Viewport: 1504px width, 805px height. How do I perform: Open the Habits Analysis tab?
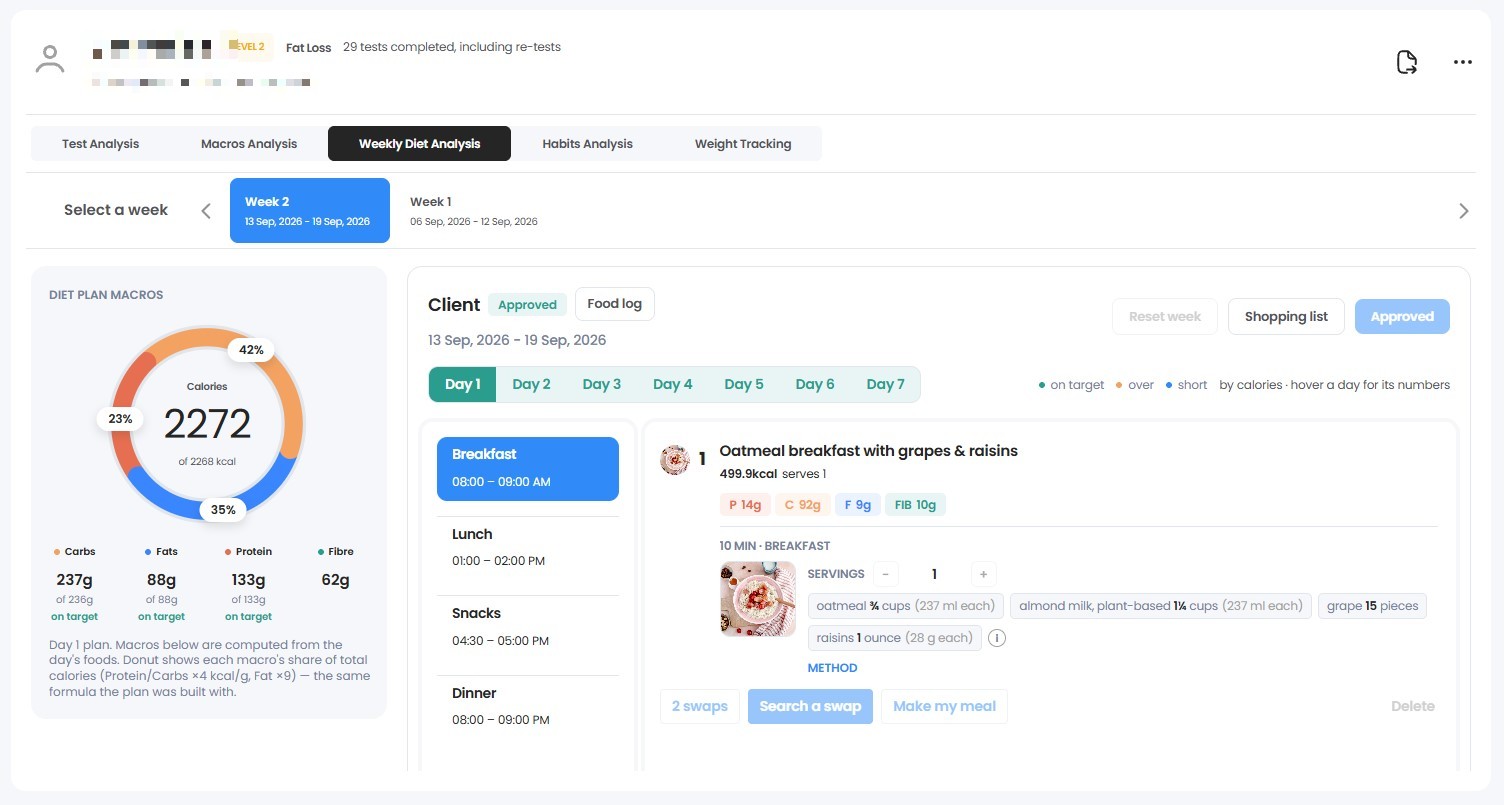[x=587, y=144]
